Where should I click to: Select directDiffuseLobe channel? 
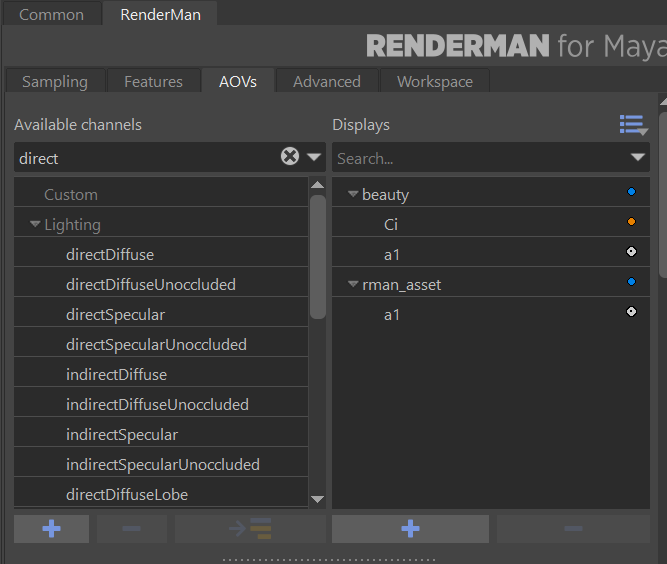tap(161, 494)
